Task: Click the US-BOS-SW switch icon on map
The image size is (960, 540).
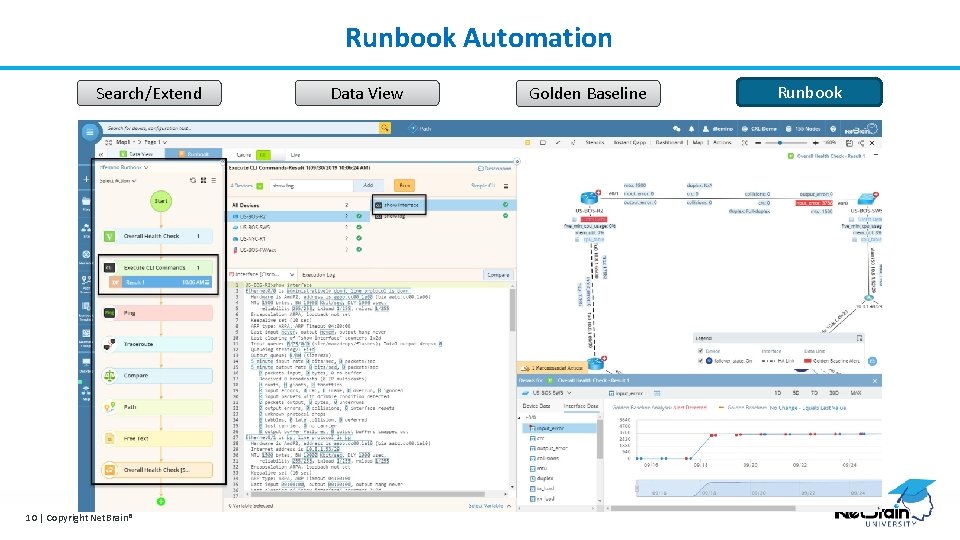Action: click(x=867, y=198)
